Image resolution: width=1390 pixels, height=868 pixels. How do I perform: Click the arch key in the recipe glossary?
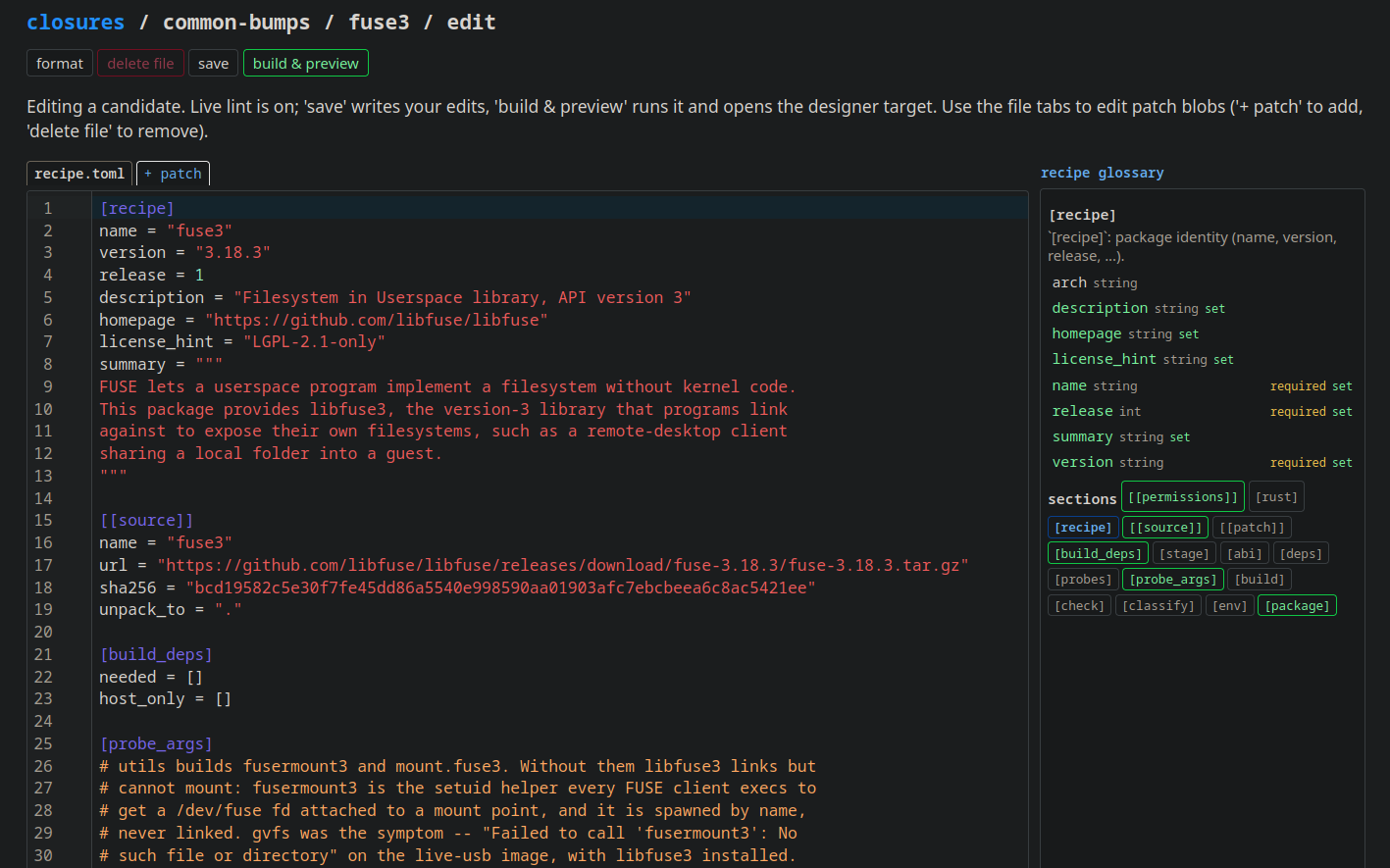1069,282
